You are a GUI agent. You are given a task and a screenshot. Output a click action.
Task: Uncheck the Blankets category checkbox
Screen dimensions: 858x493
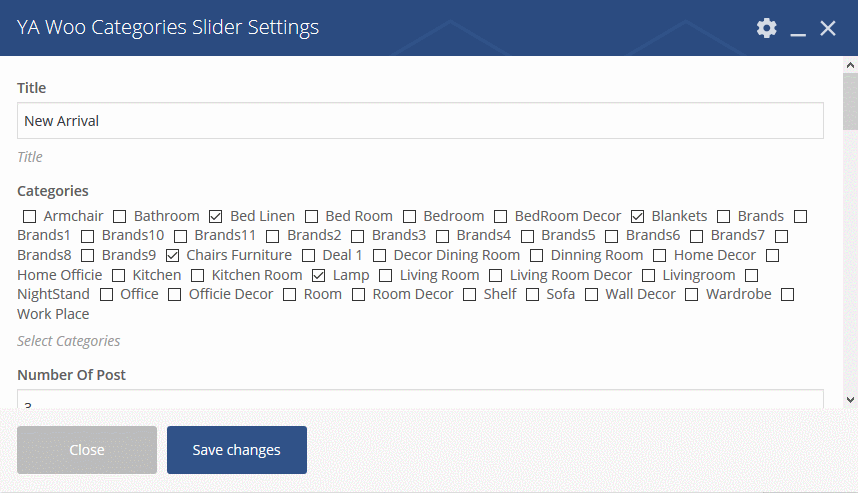[x=637, y=217]
